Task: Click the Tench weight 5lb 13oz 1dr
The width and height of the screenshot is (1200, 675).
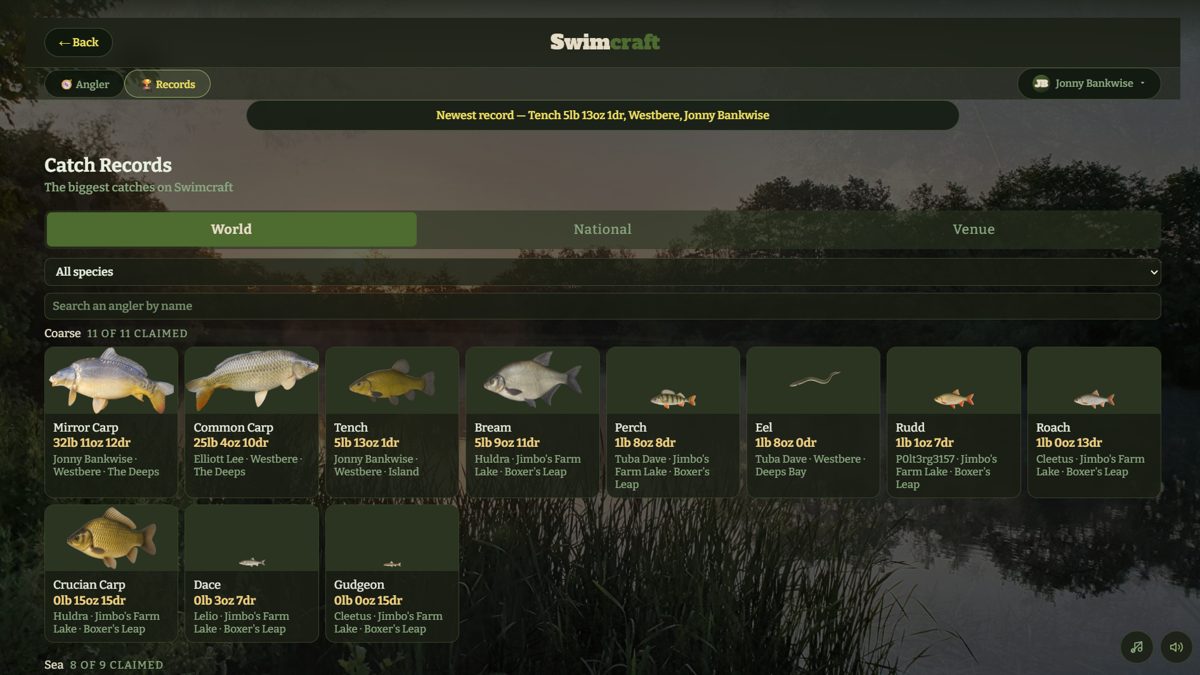Action: tap(367, 443)
